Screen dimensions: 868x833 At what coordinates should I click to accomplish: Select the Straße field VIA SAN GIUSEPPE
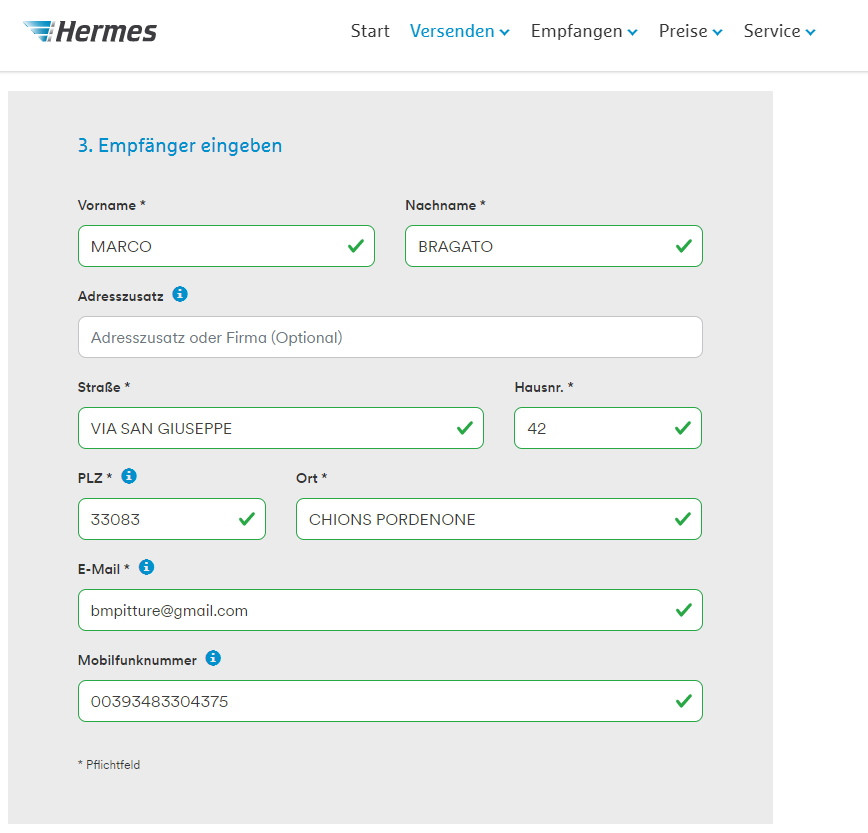coord(281,428)
